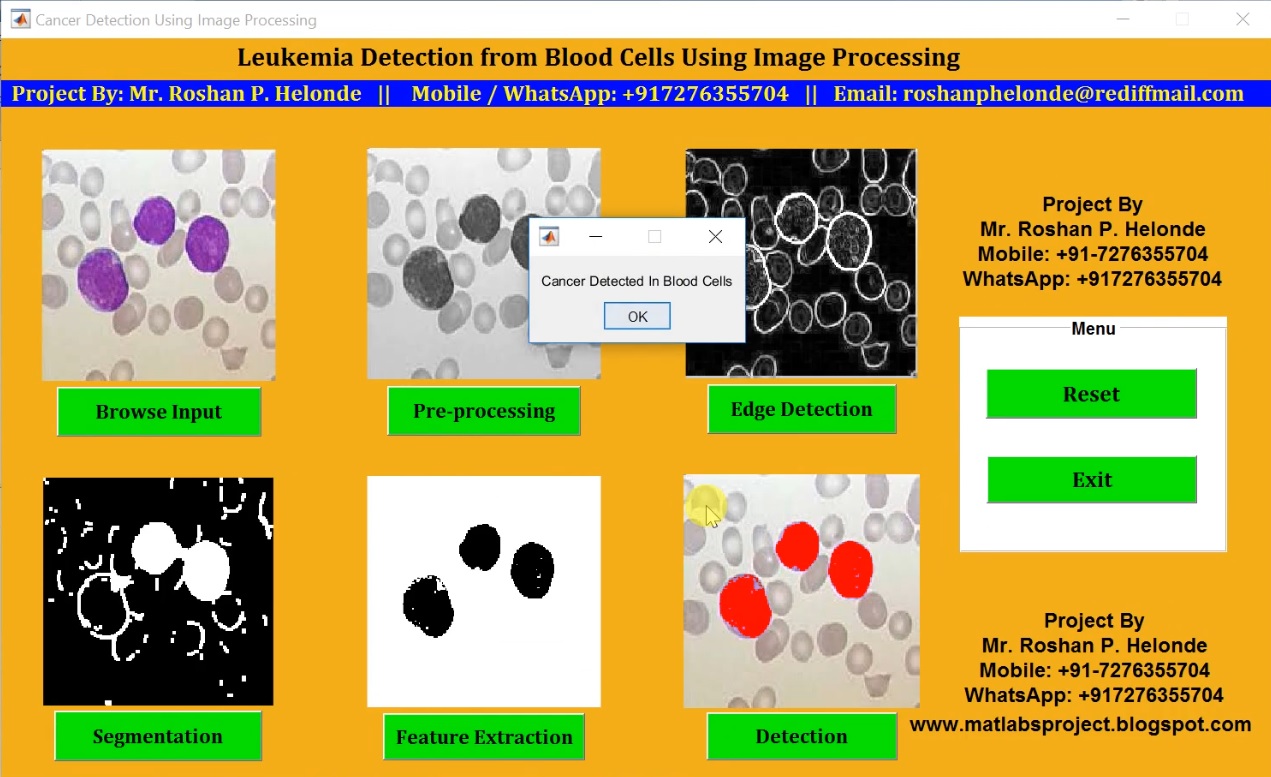Screen dimensions: 1271x777
Task: Click the MATLAB icon in the main window title bar
Action: [x=20, y=19]
